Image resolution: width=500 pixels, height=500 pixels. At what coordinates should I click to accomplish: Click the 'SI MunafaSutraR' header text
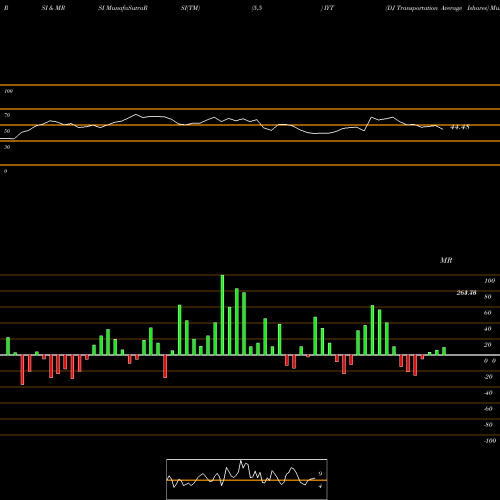(123, 8)
